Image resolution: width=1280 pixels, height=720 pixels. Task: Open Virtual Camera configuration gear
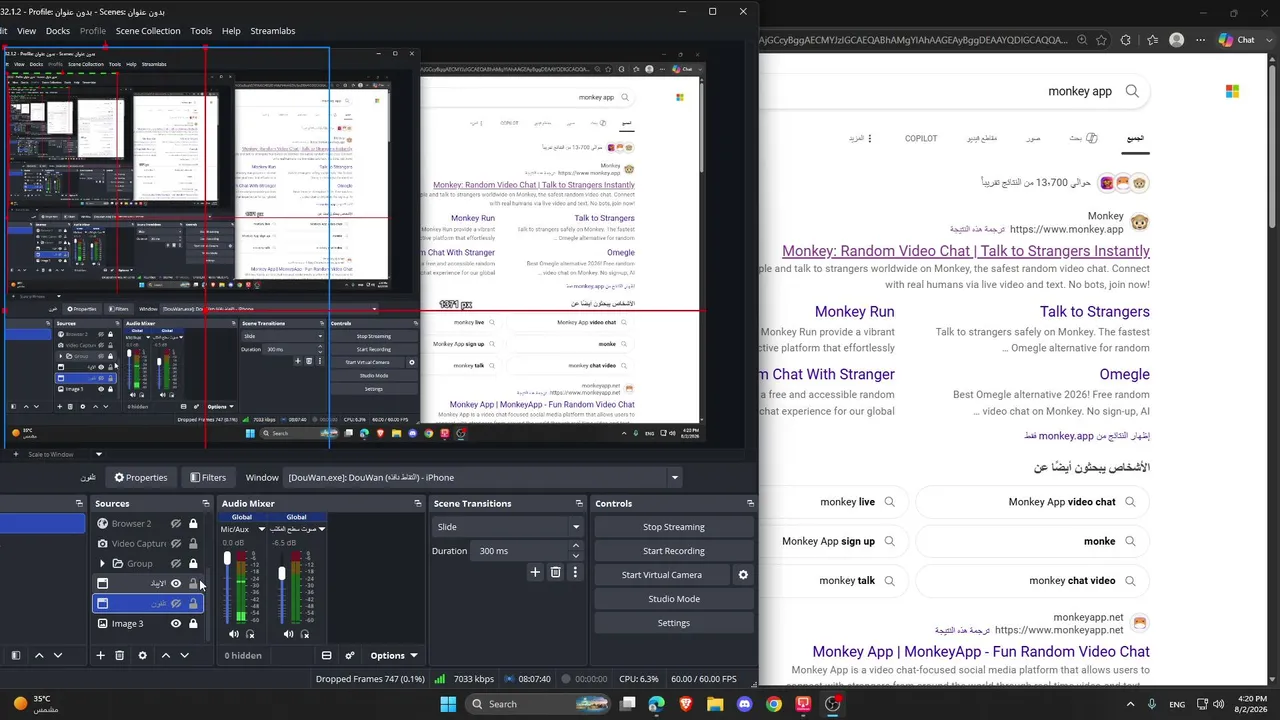(x=743, y=575)
